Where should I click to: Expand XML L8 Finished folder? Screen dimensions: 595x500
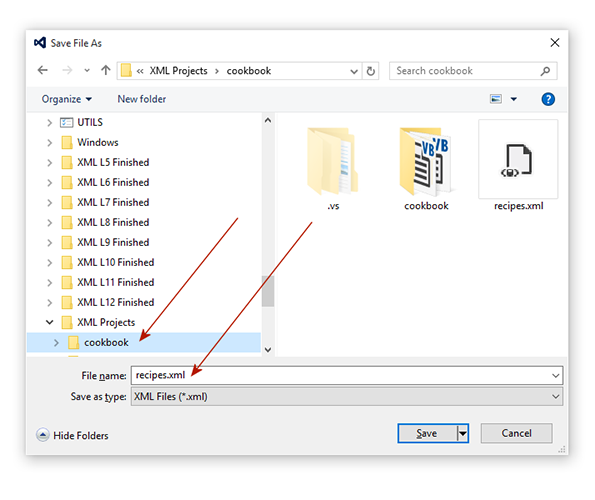click(x=50, y=223)
